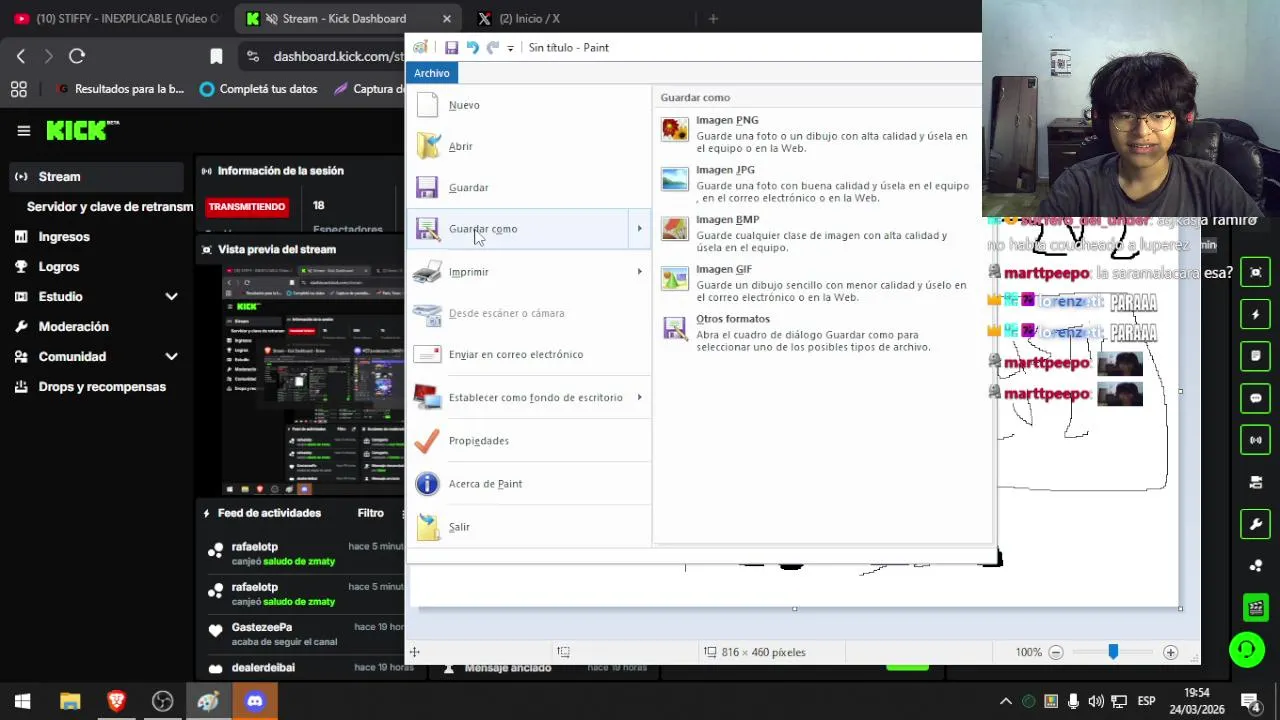
Task: Open Brave browser from the taskbar
Action: (x=116, y=701)
